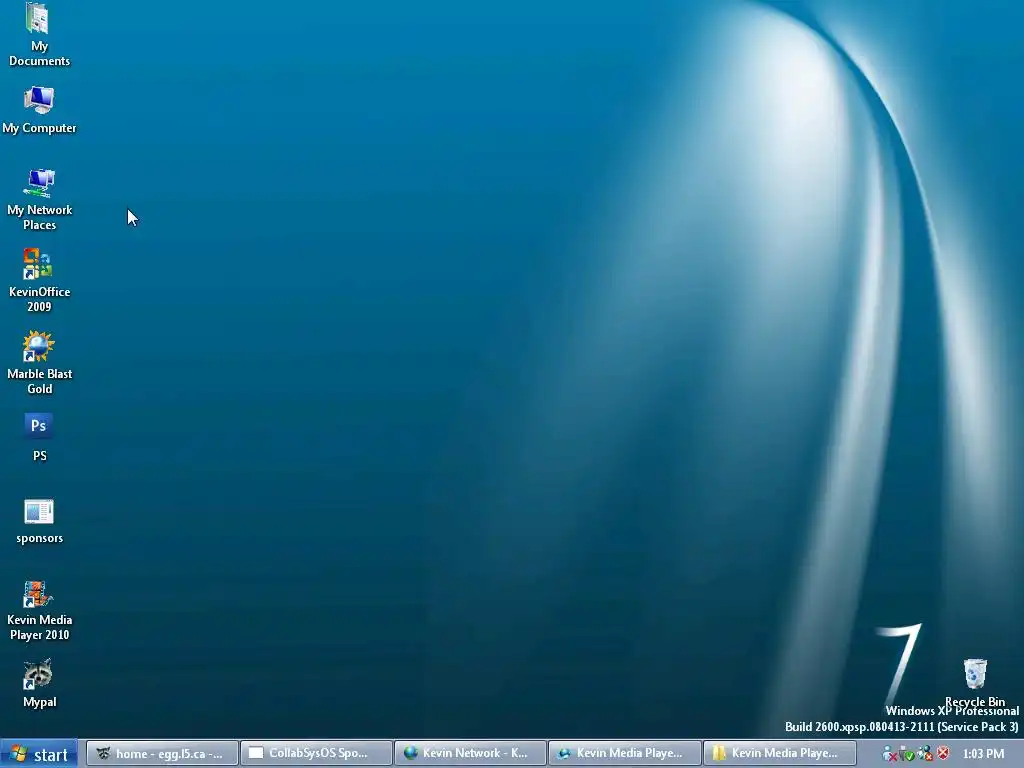Switch to CollabSysOS Spo... taskbar window

coord(316,754)
